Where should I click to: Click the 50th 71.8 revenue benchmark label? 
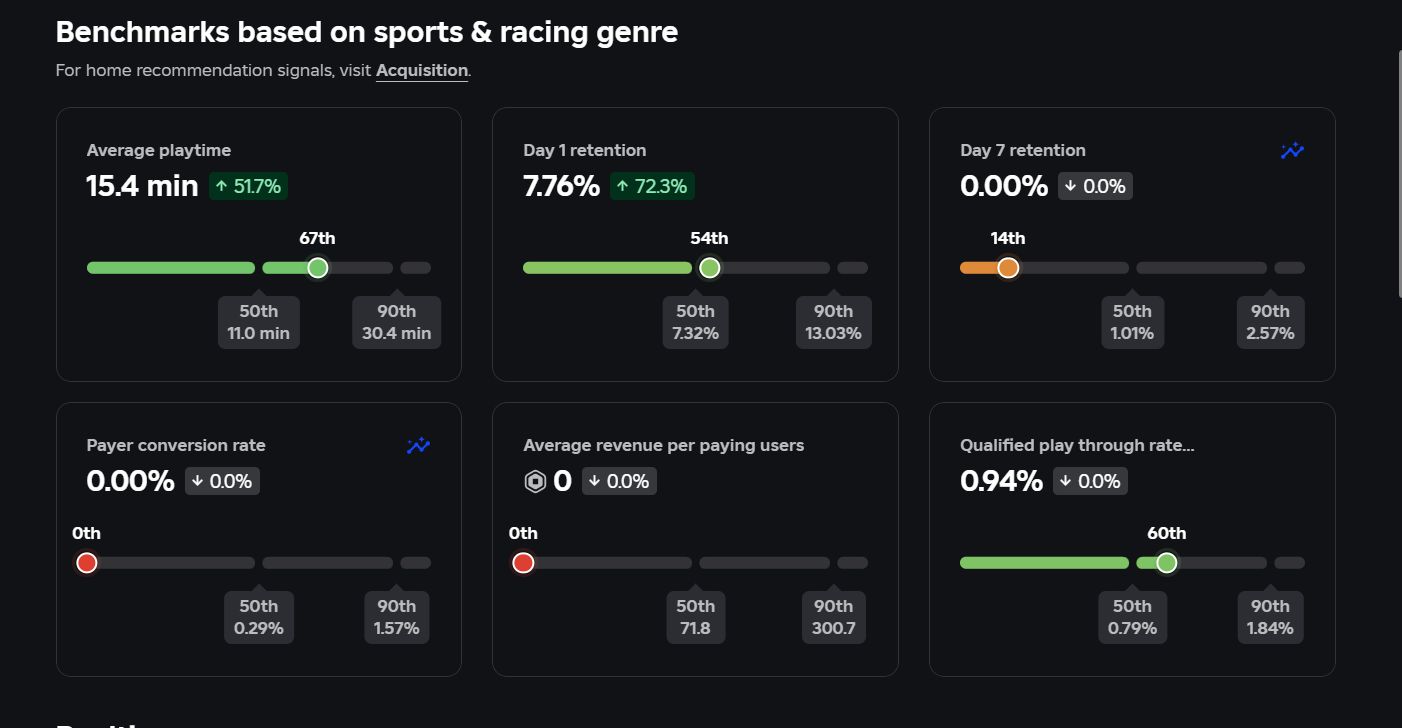[695, 617]
